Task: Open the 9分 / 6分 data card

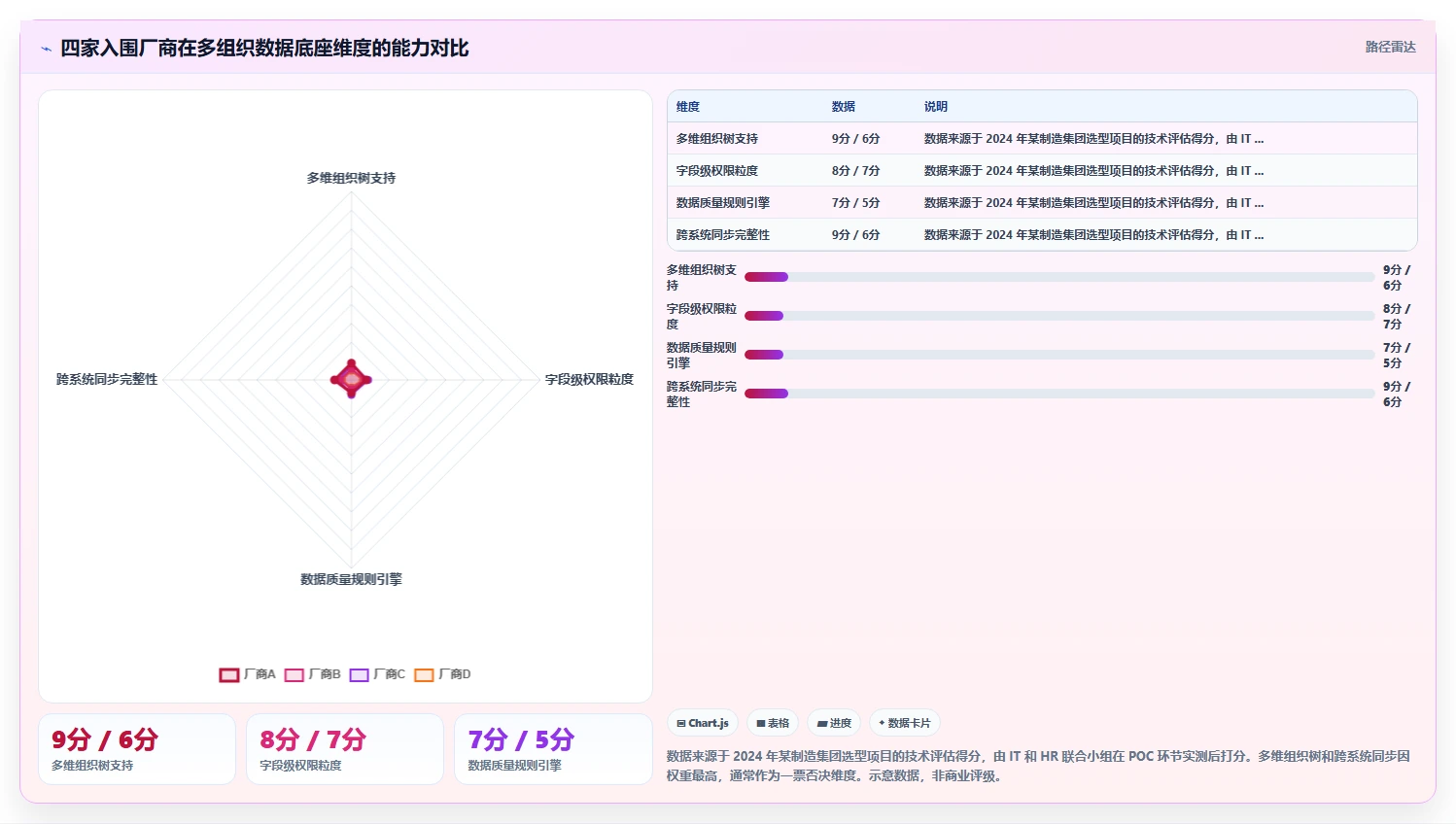Action: [137, 749]
